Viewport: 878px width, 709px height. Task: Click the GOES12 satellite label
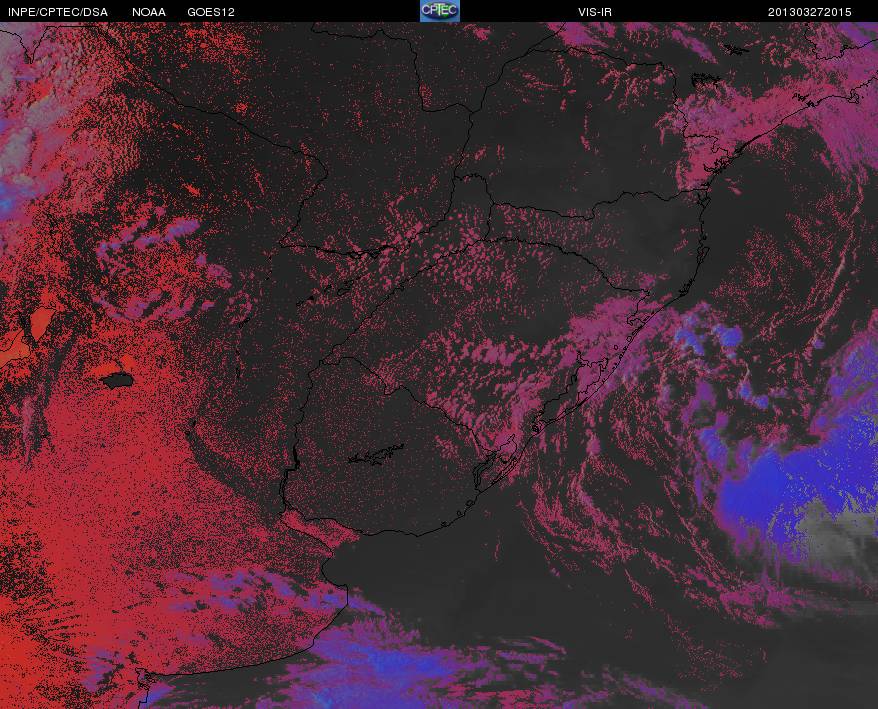[211, 12]
